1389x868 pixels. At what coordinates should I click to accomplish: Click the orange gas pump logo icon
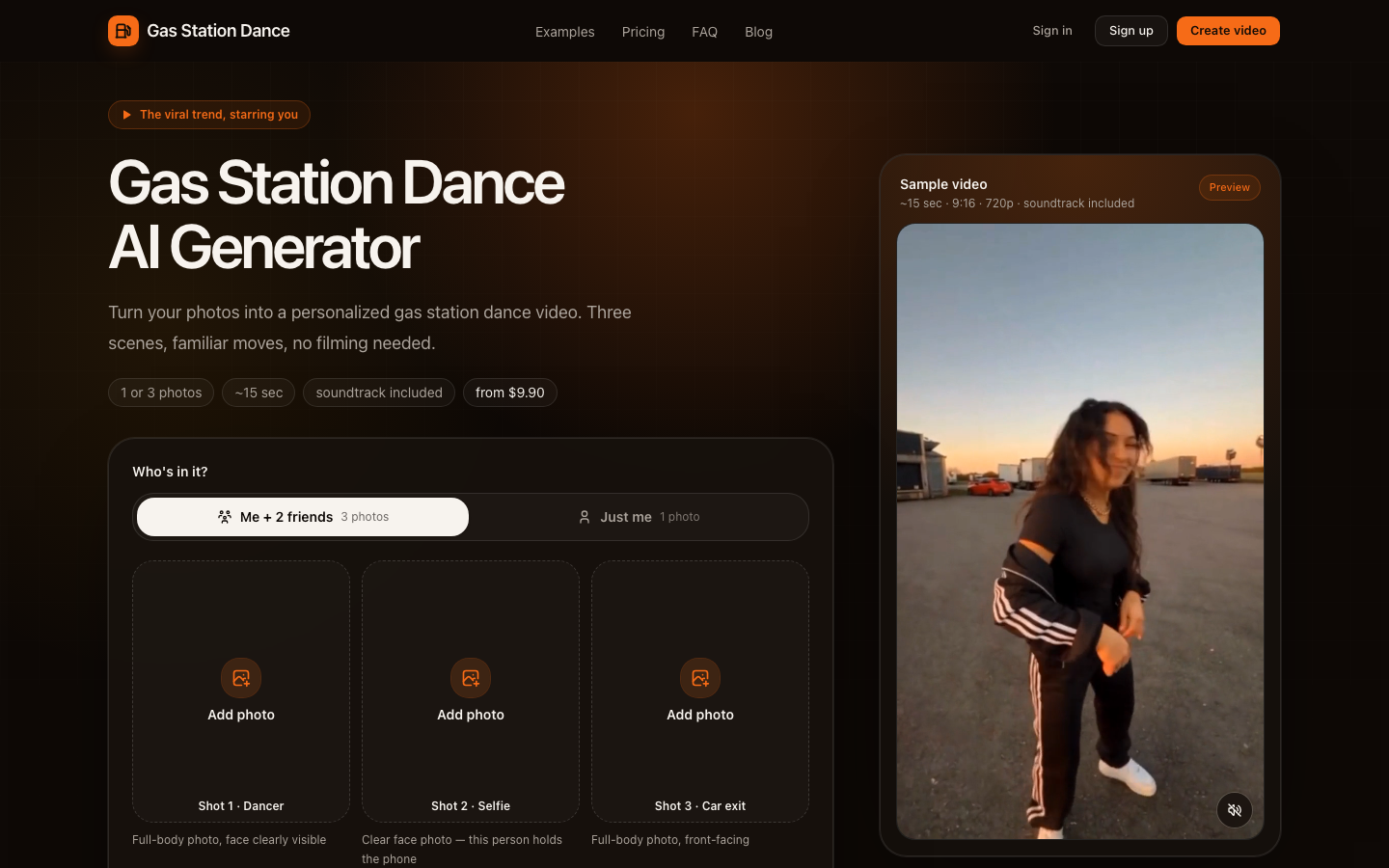pyautogui.click(x=123, y=31)
